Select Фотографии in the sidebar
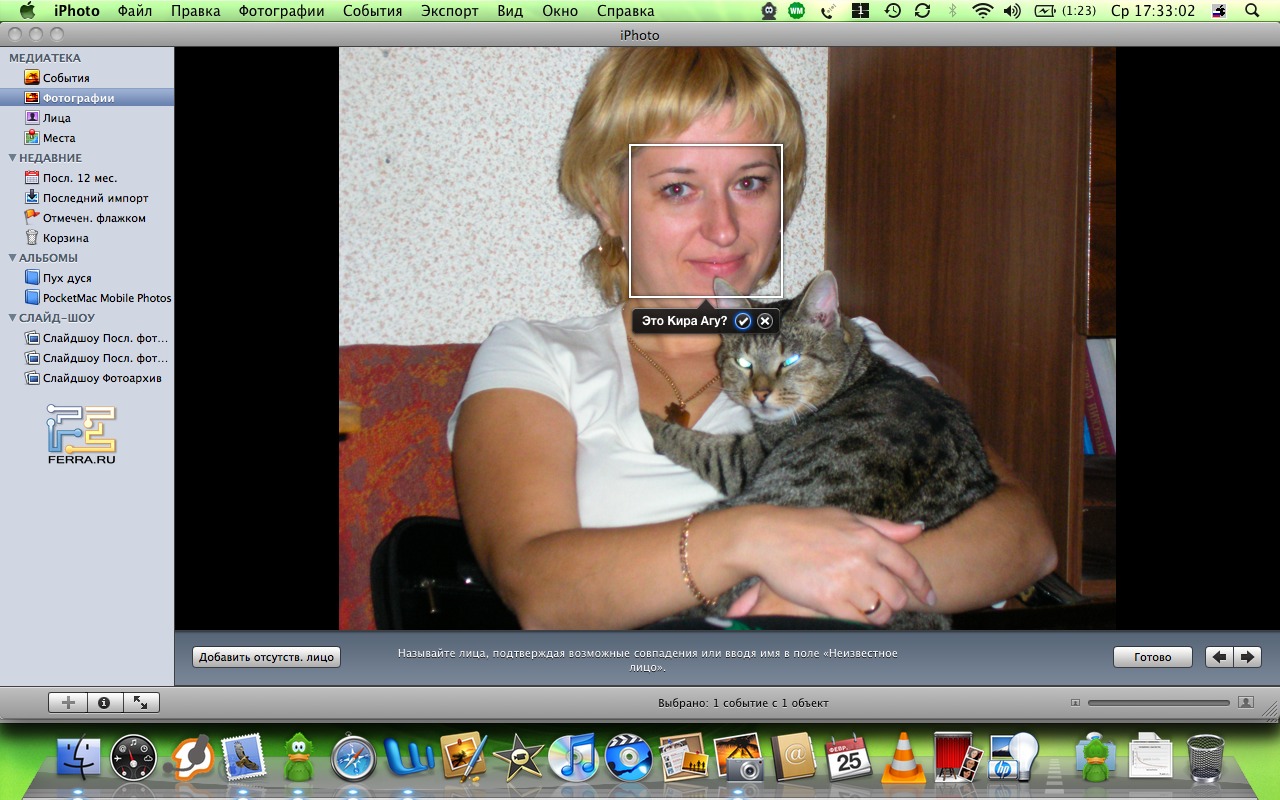The width and height of the screenshot is (1280, 800). (87, 98)
